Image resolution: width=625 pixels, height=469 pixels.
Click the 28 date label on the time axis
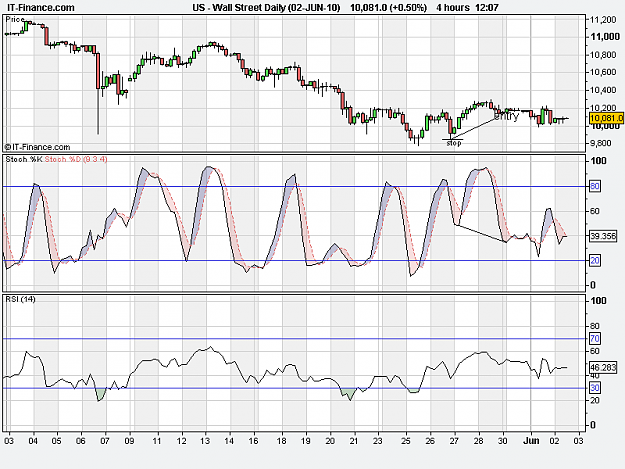tap(478, 441)
